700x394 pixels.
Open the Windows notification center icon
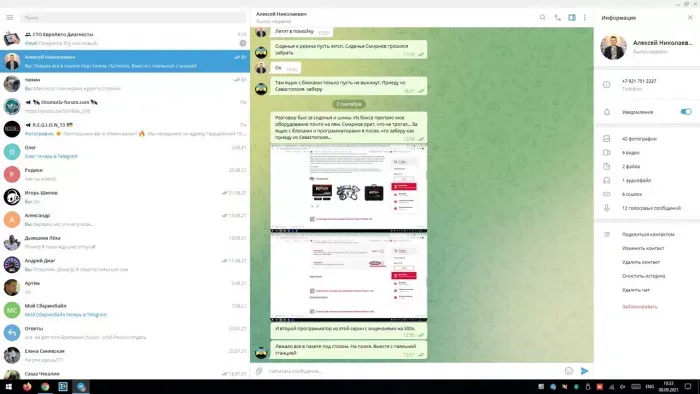(688, 386)
